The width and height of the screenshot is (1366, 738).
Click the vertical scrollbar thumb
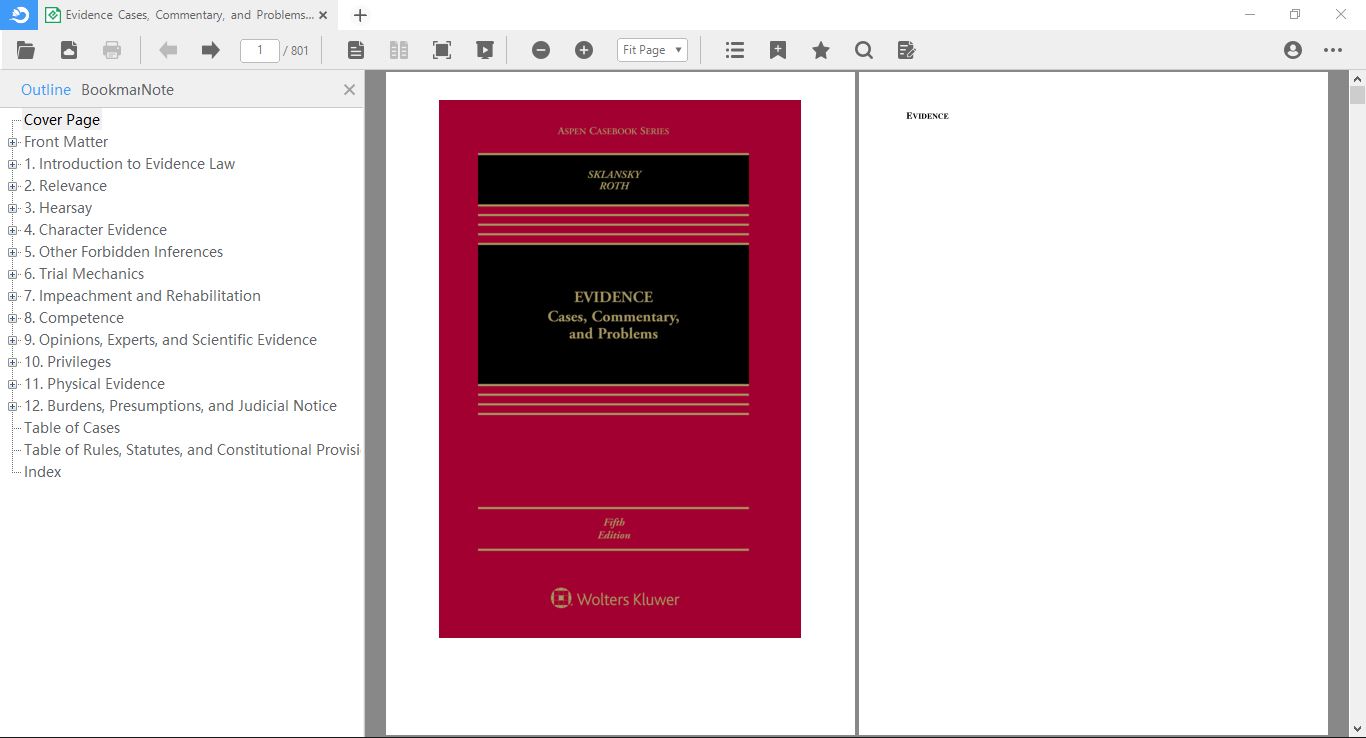tap(1357, 96)
